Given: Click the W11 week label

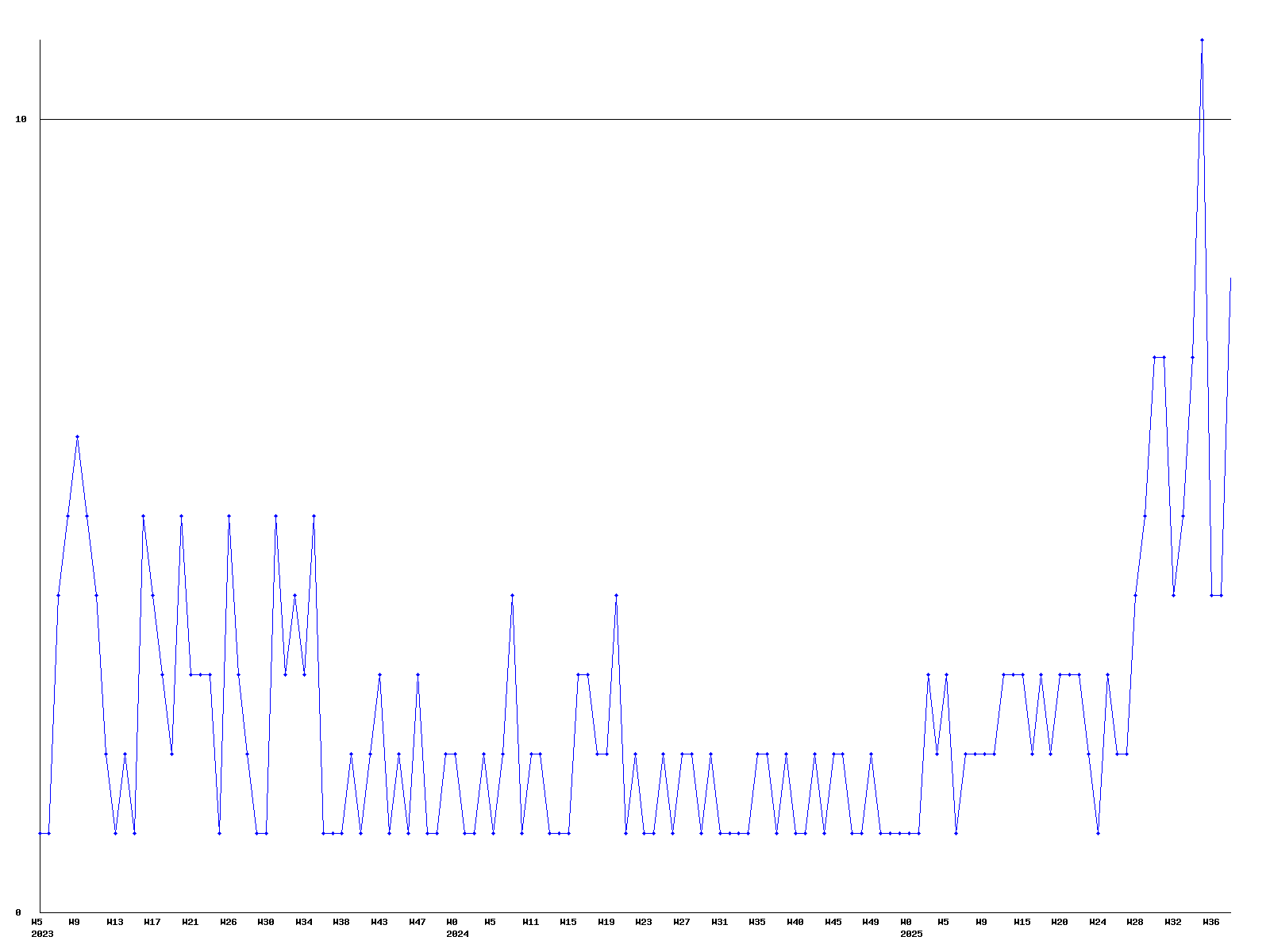Looking at the screenshot, I should click(531, 922).
